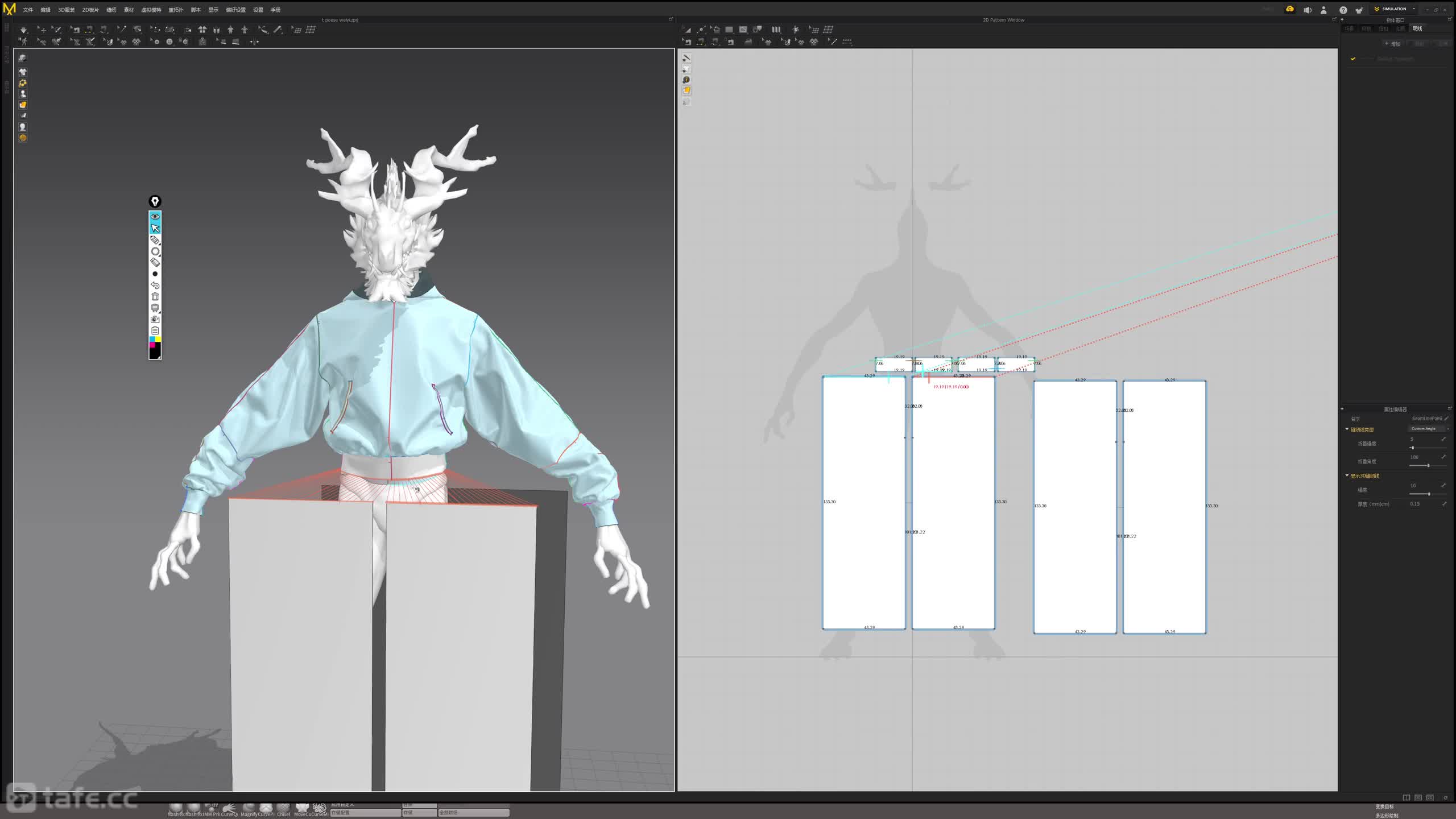Select the circle shape tool in floating palette
The width and height of the screenshot is (1456, 819).
coord(155,251)
